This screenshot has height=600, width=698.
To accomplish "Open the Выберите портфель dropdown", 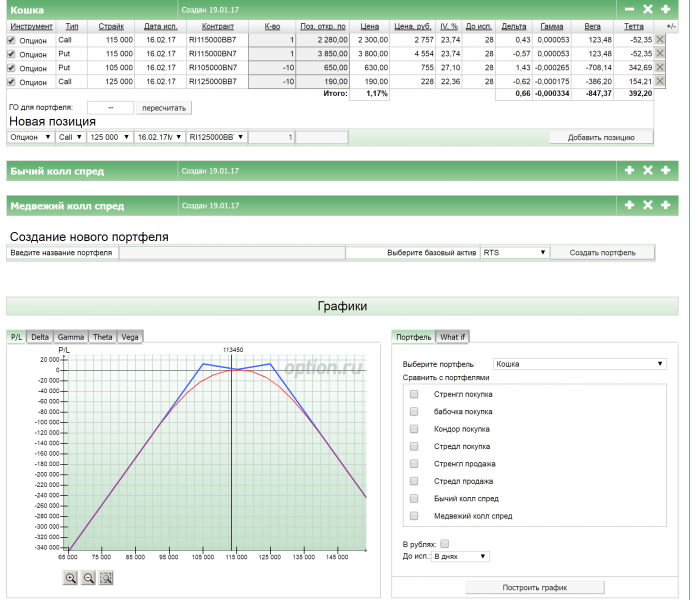I will tap(580, 364).
